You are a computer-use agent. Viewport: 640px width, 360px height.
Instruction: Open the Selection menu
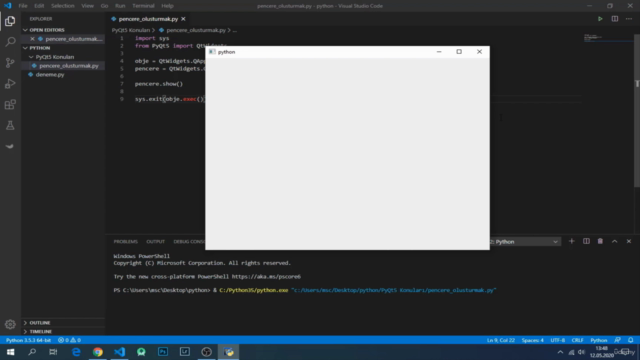point(62,6)
